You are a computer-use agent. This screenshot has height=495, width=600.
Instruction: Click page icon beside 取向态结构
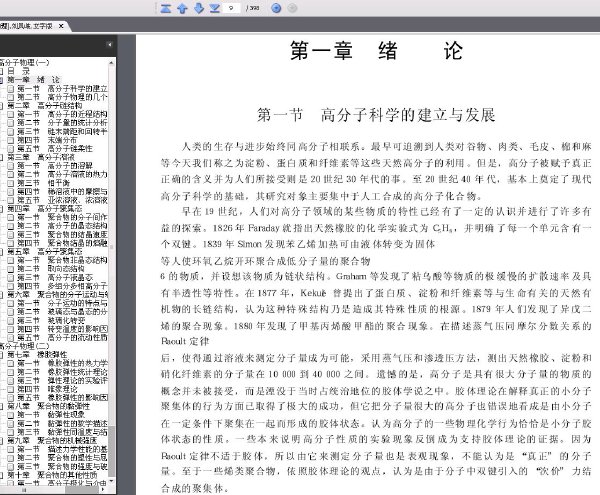[x=11, y=269]
